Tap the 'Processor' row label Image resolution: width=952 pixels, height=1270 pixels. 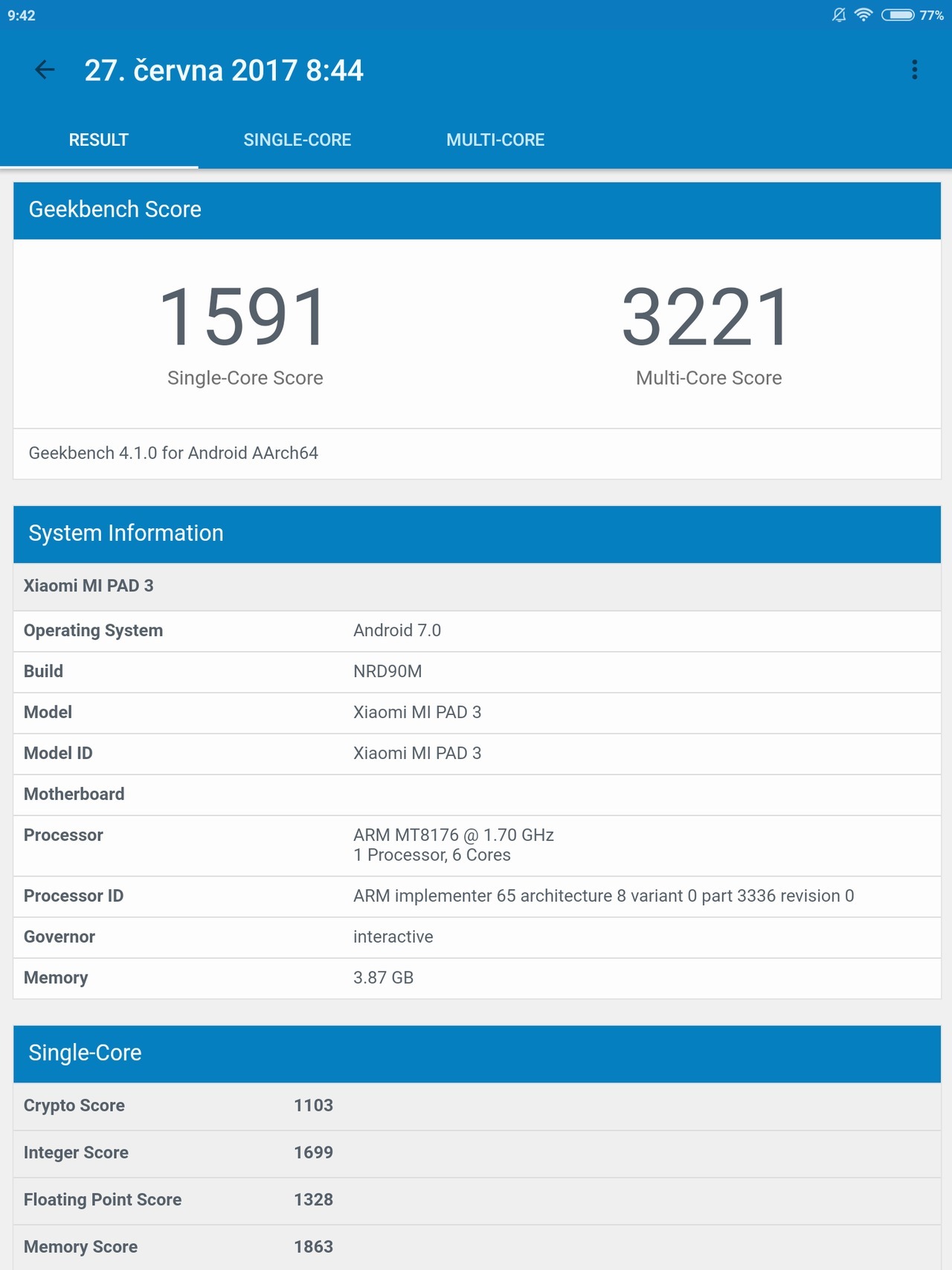click(63, 835)
